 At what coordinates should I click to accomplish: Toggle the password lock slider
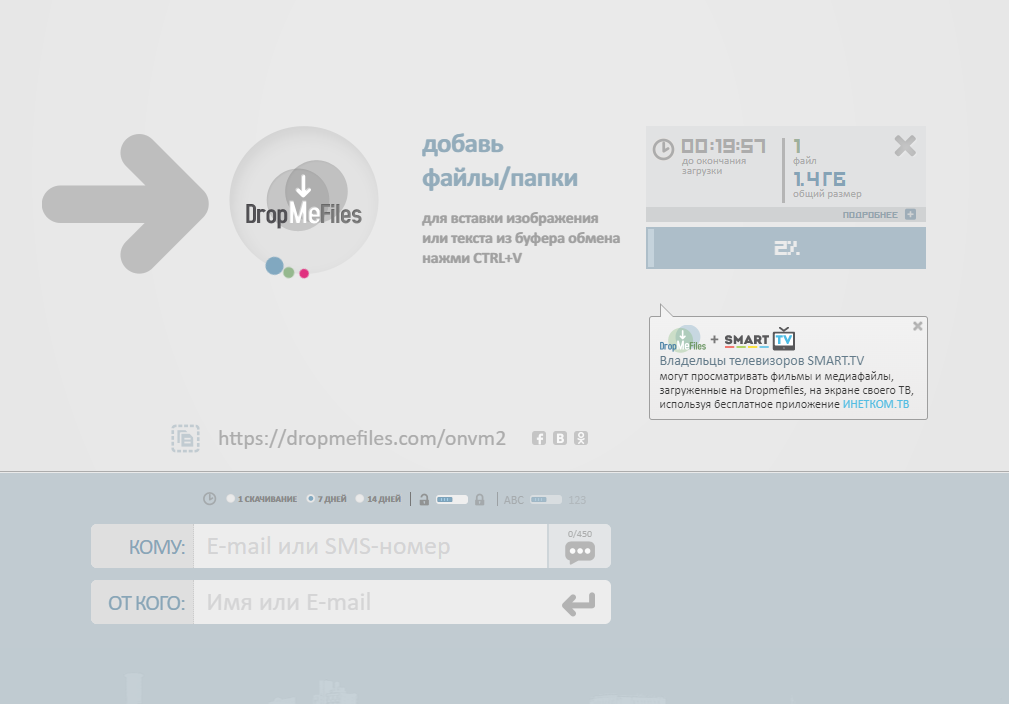click(452, 499)
